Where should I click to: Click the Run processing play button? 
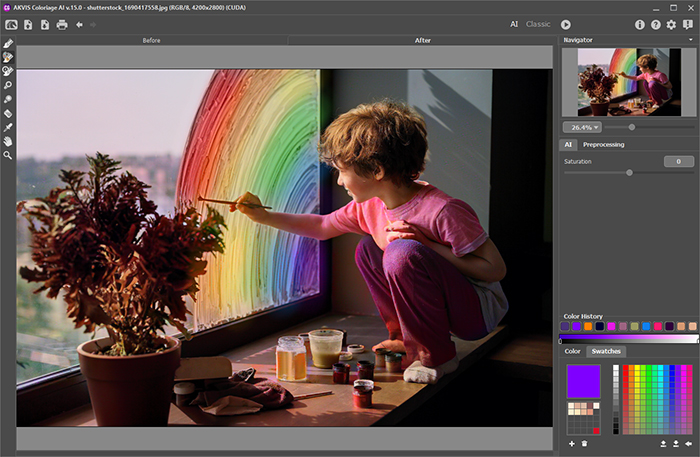pyautogui.click(x=566, y=24)
